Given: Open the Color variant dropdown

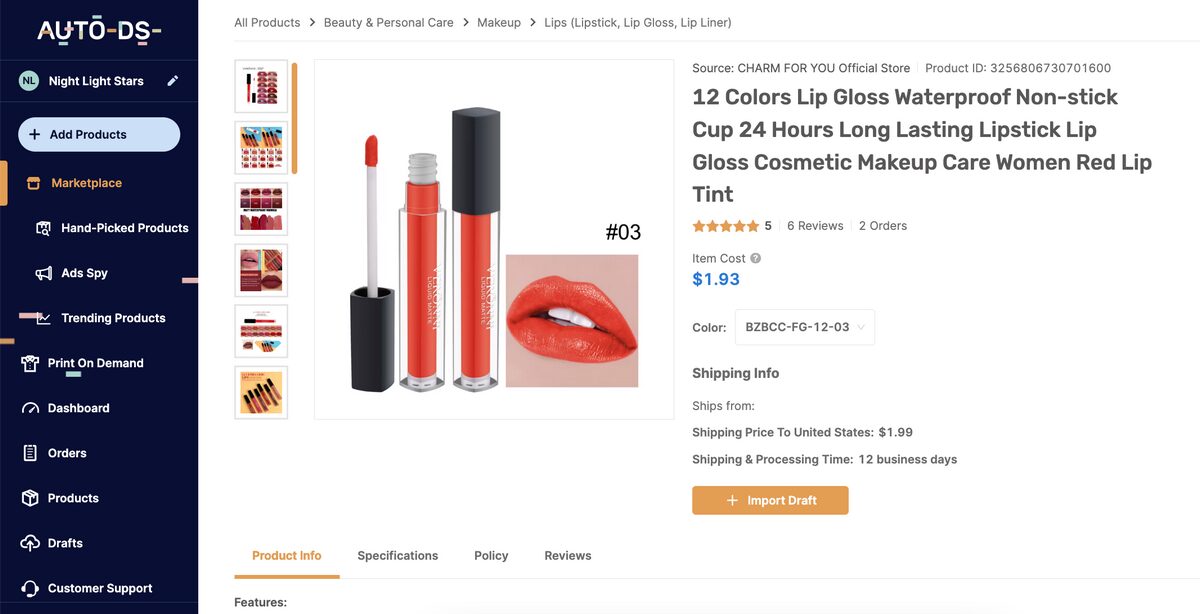Looking at the screenshot, I should point(804,326).
